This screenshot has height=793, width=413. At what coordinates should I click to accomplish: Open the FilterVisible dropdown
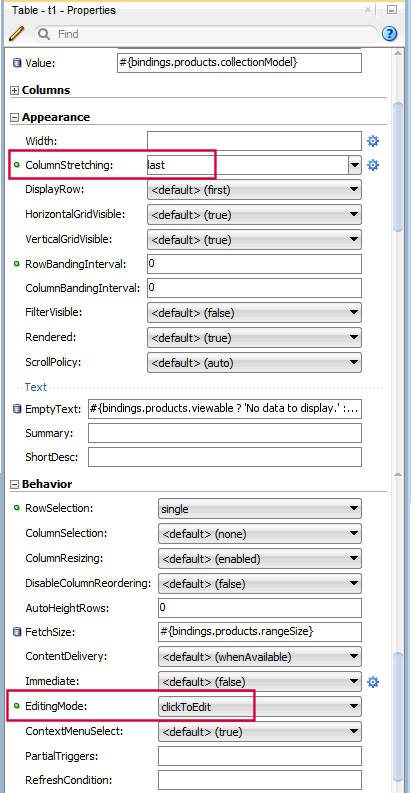[x=254, y=313]
